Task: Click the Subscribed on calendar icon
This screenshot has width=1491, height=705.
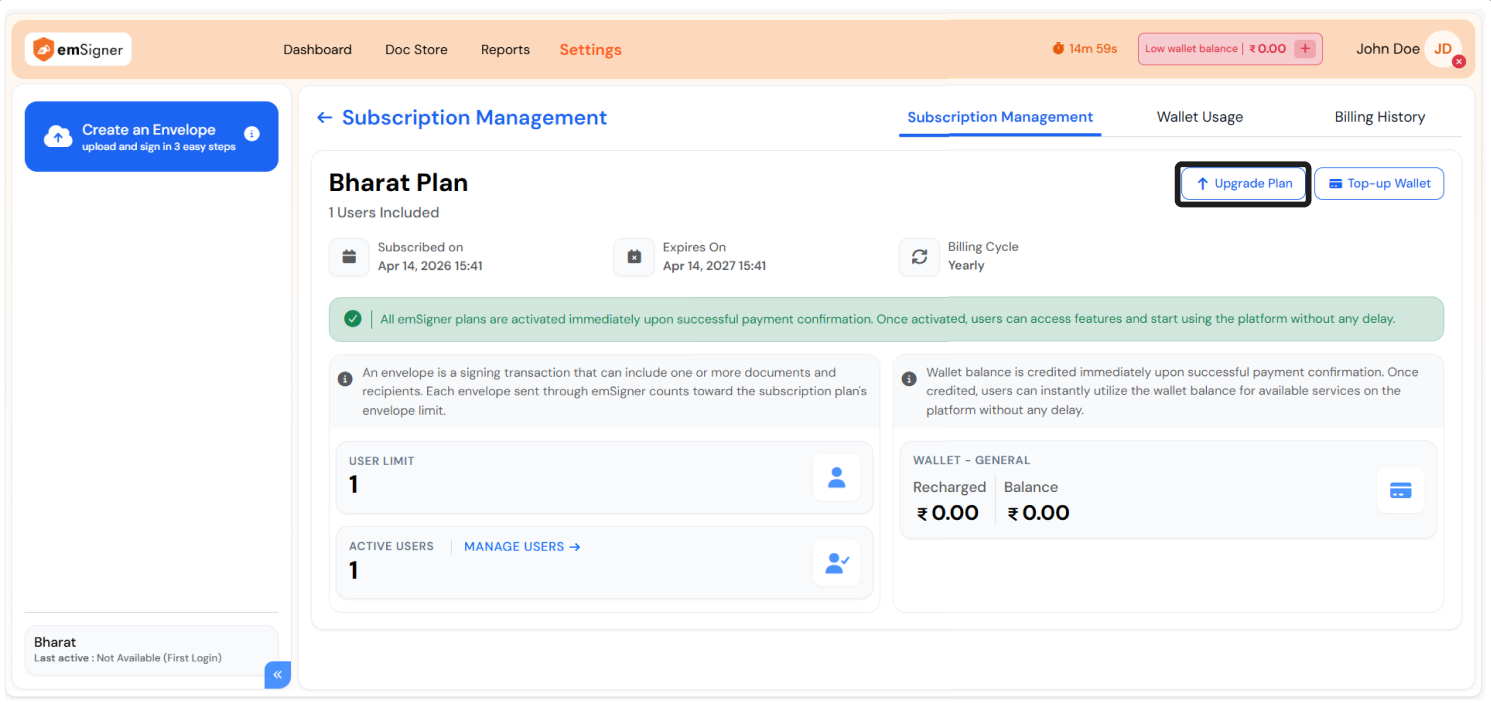Action: 349,257
